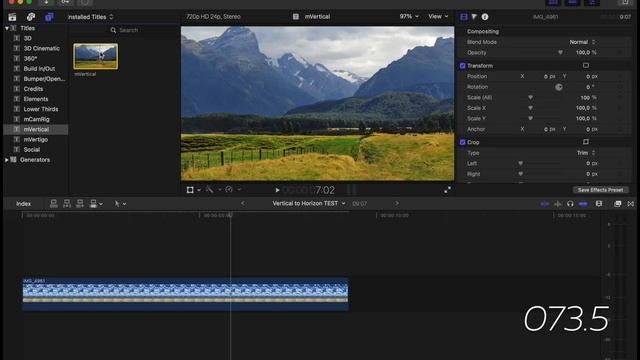Image resolution: width=640 pixels, height=360 pixels.
Task: Open the Effects browser icon
Action: [618, 203]
